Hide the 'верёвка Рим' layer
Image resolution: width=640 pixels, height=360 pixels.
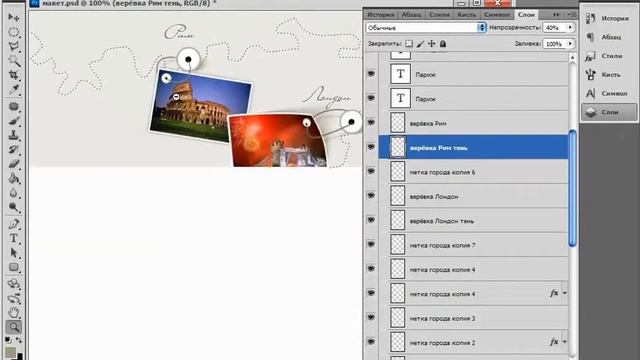371,122
